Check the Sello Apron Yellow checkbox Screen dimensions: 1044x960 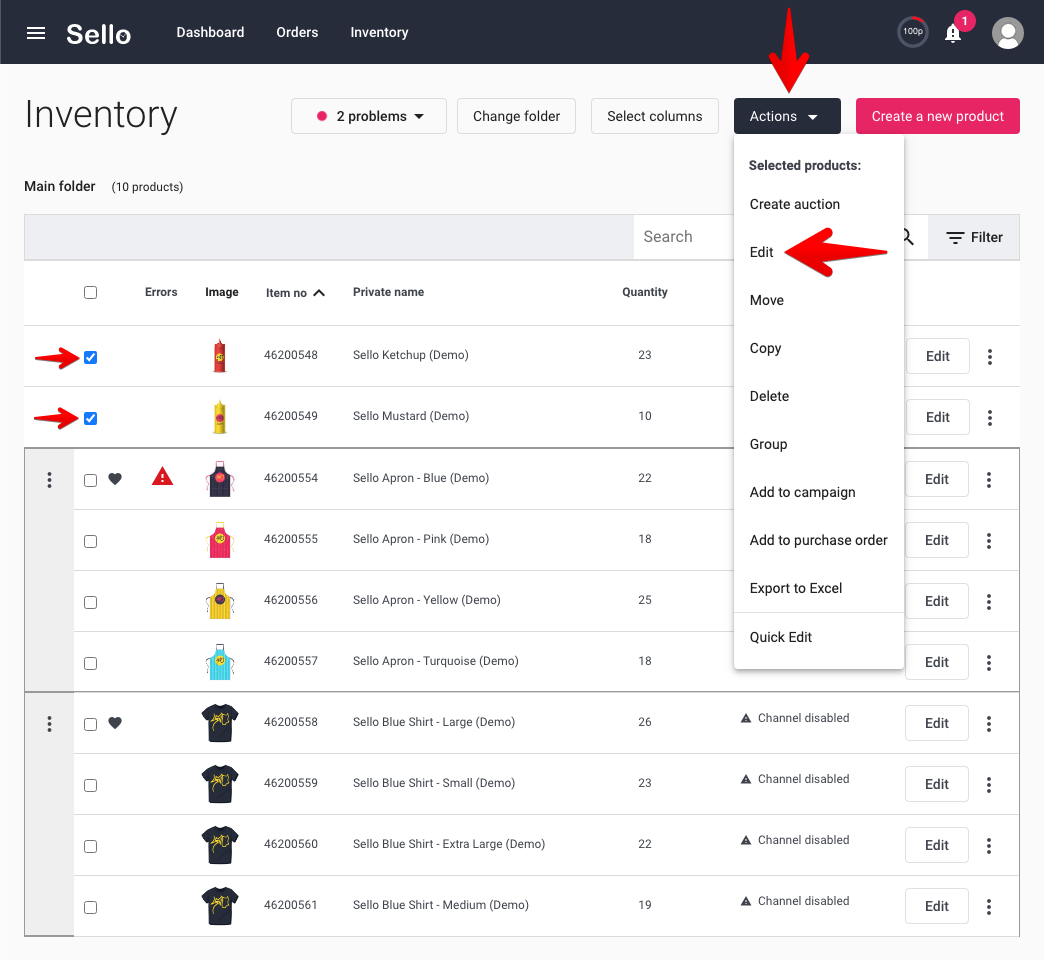click(x=91, y=602)
